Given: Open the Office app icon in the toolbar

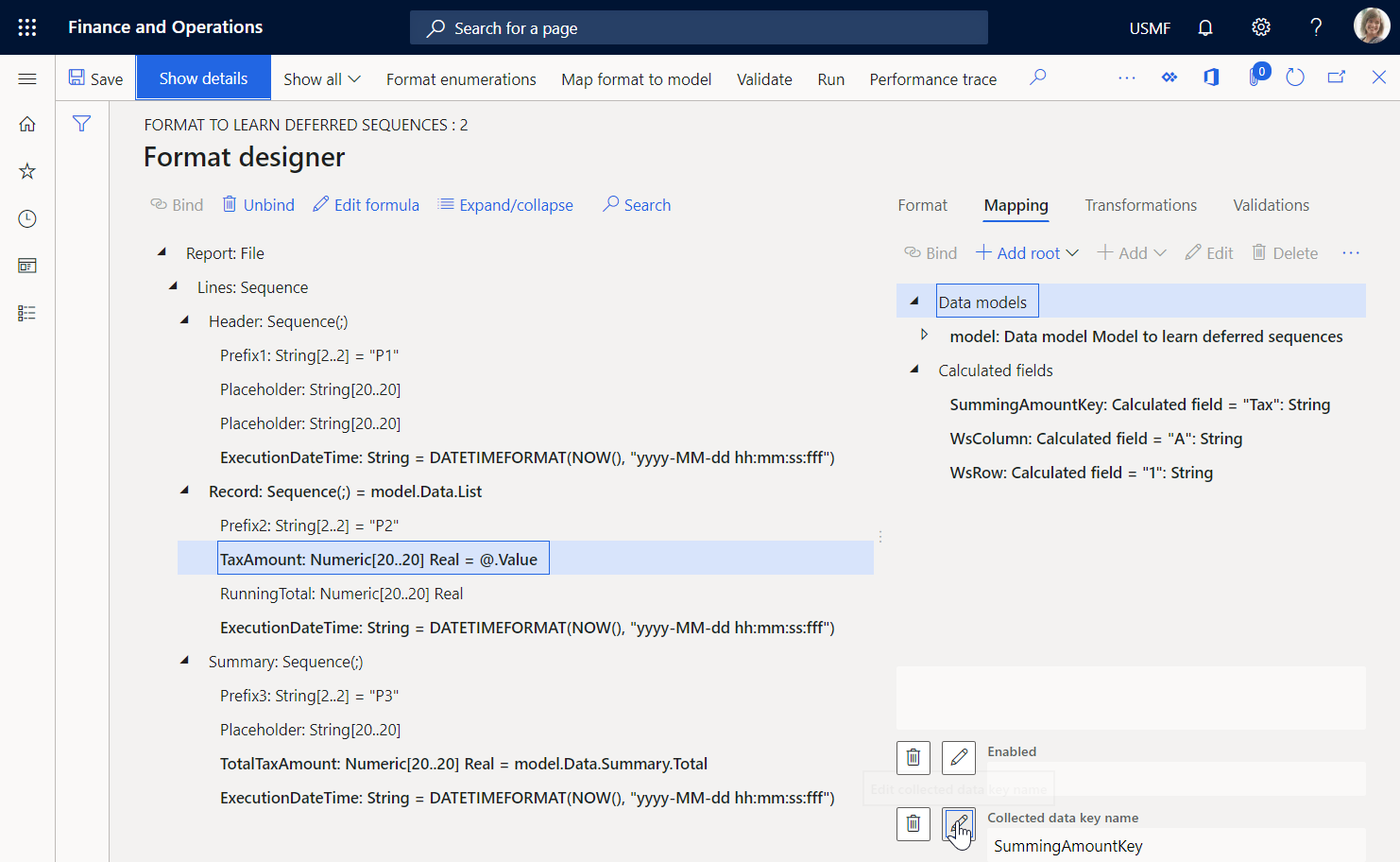Looking at the screenshot, I should pyautogui.click(x=1210, y=78).
